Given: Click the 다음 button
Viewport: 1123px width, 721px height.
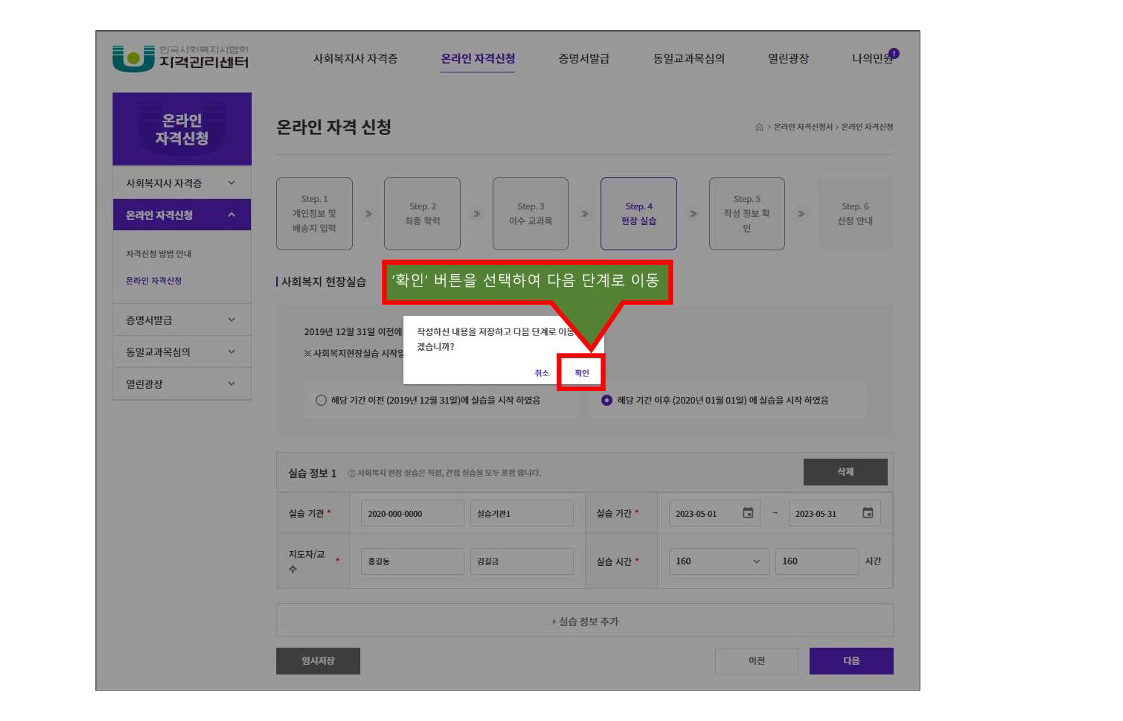Looking at the screenshot, I should coord(851,661).
